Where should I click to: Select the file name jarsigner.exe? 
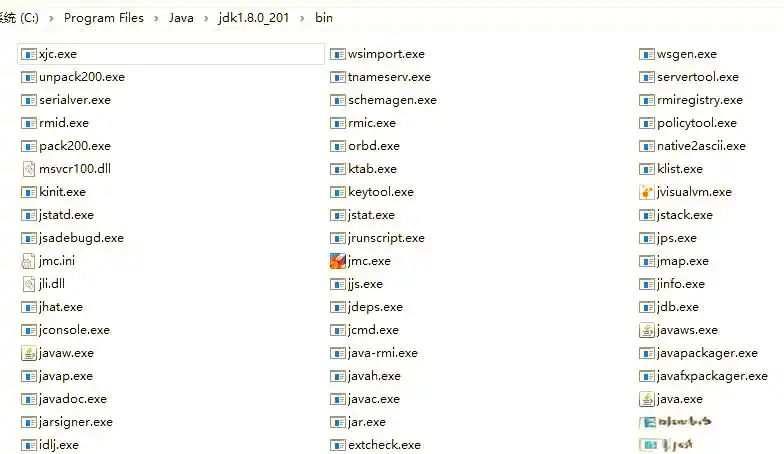(76, 422)
